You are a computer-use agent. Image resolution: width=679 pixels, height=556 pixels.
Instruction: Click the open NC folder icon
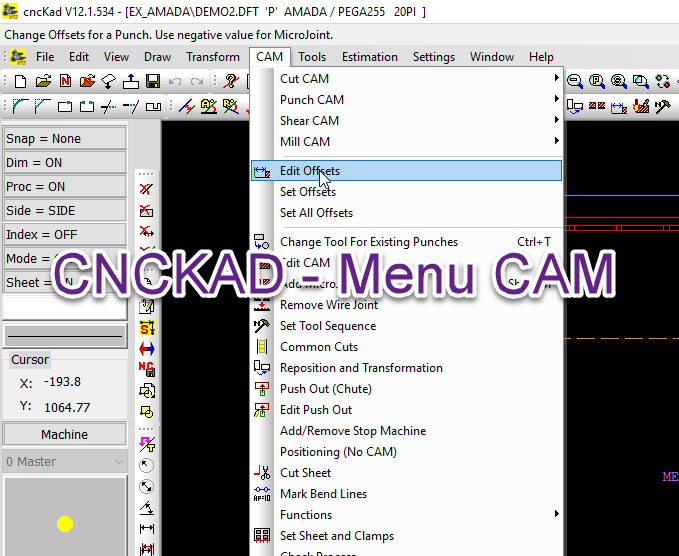click(87, 81)
